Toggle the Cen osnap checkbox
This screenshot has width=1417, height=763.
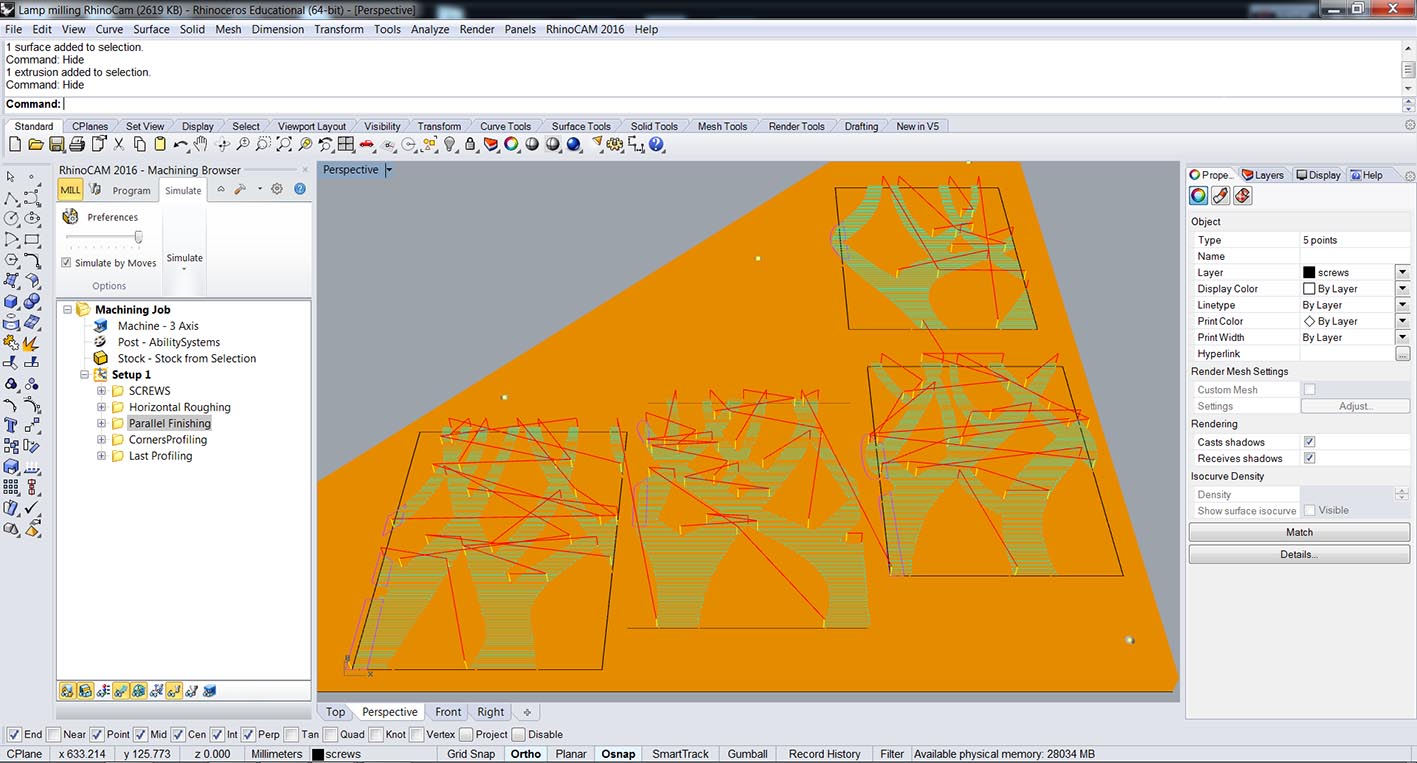tap(178, 735)
